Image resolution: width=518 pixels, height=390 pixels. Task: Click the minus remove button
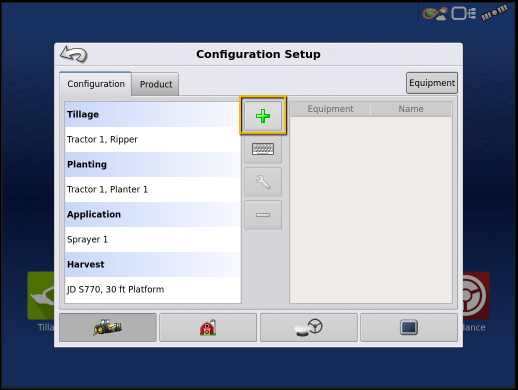(263, 215)
